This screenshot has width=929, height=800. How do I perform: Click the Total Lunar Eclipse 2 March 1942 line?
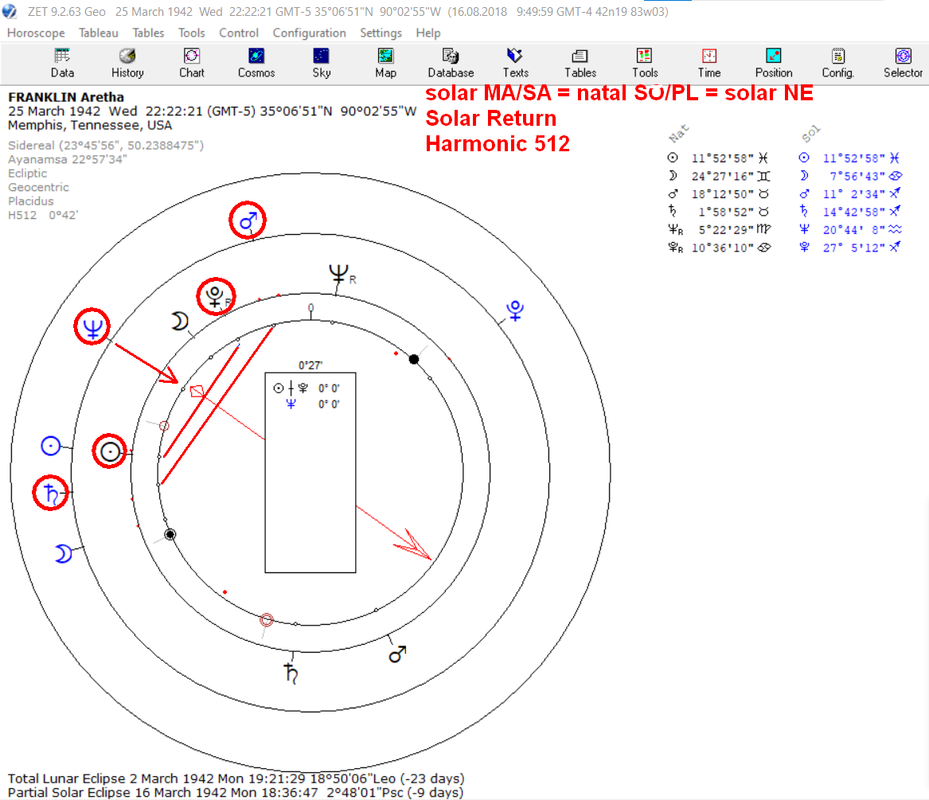[x=236, y=779]
